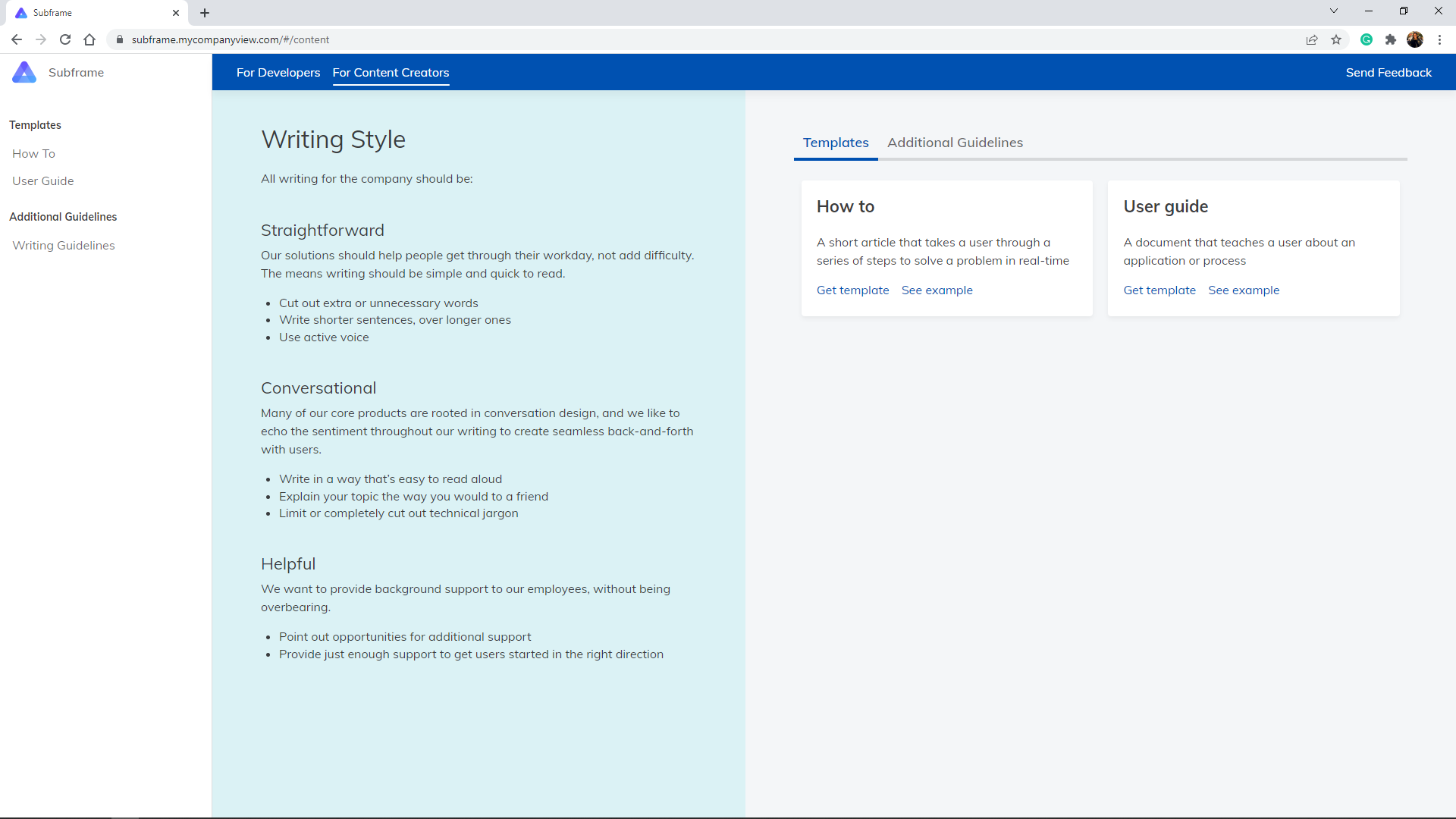See example for User guide card
Viewport: 1456px width, 819px height.
click(x=1244, y=290)
